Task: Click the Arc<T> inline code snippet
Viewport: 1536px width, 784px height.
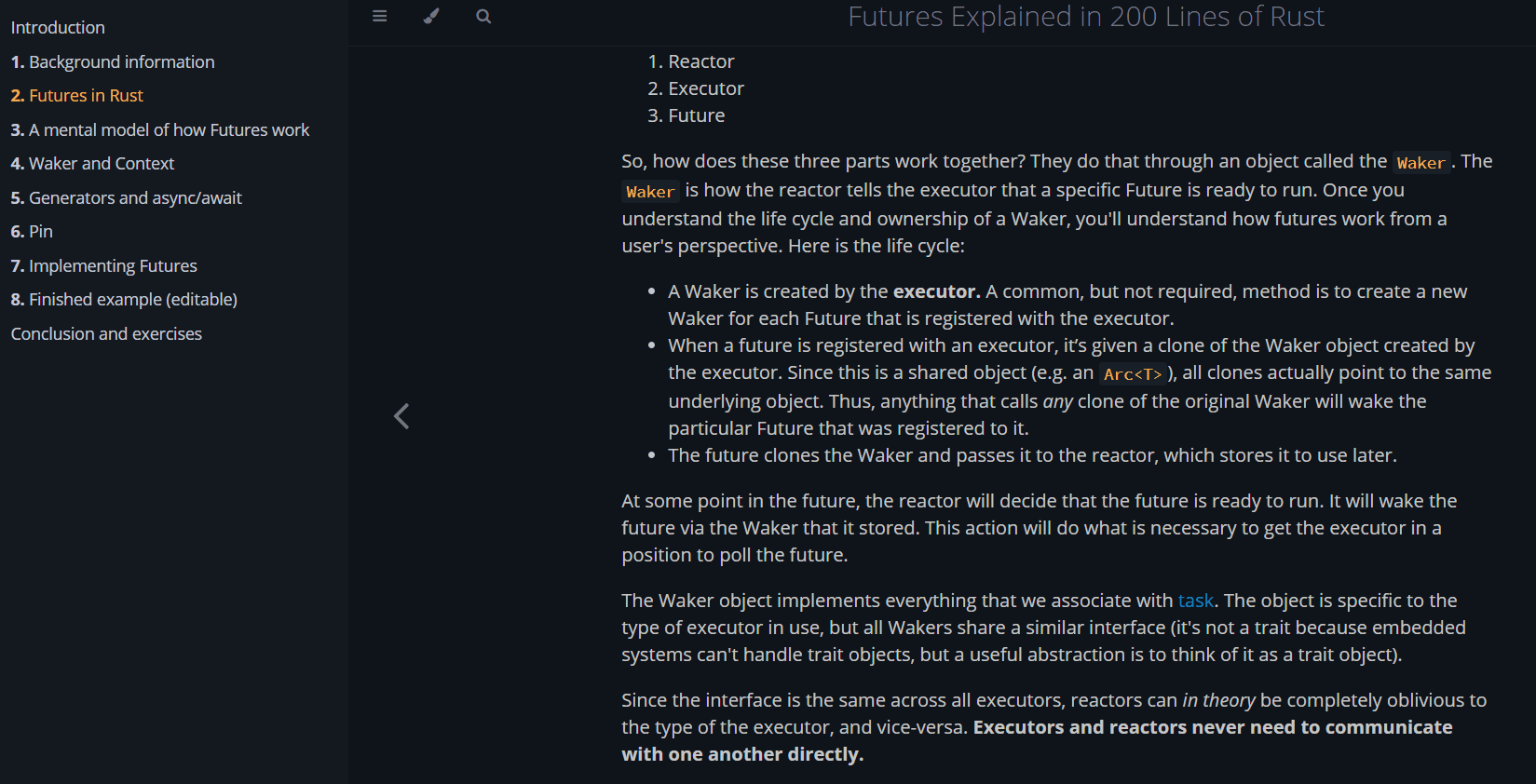Action: [1133, 374]
